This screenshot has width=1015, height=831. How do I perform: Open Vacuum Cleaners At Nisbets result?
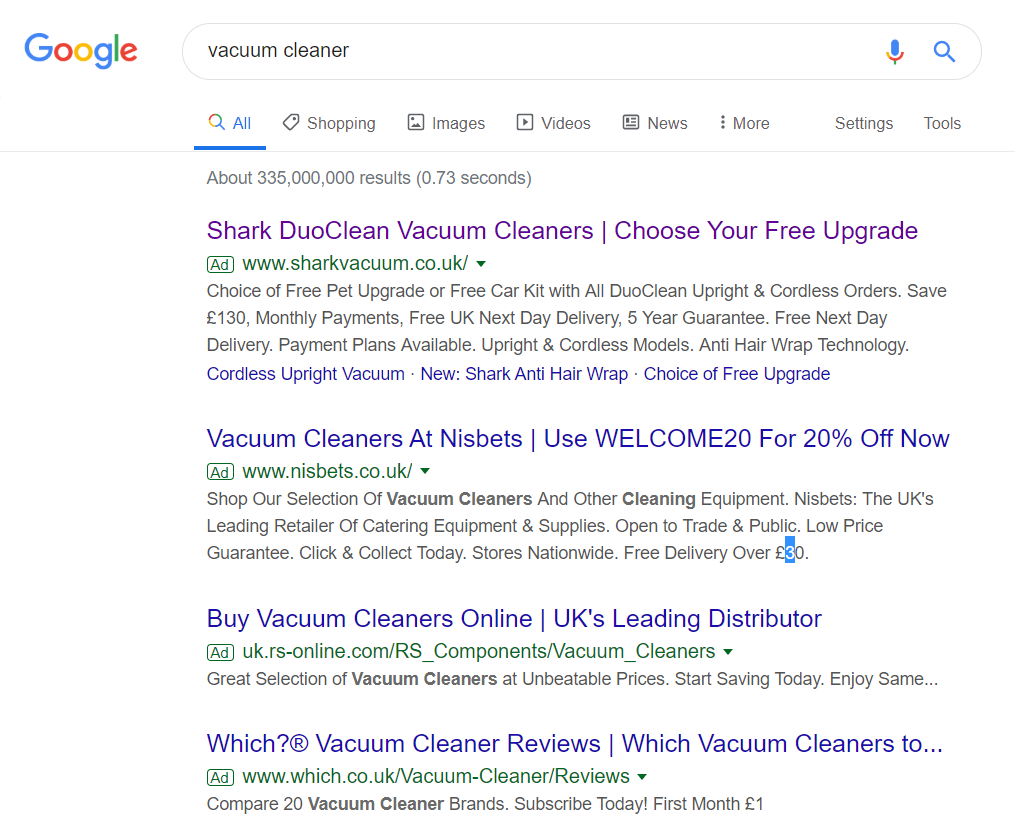578,439
